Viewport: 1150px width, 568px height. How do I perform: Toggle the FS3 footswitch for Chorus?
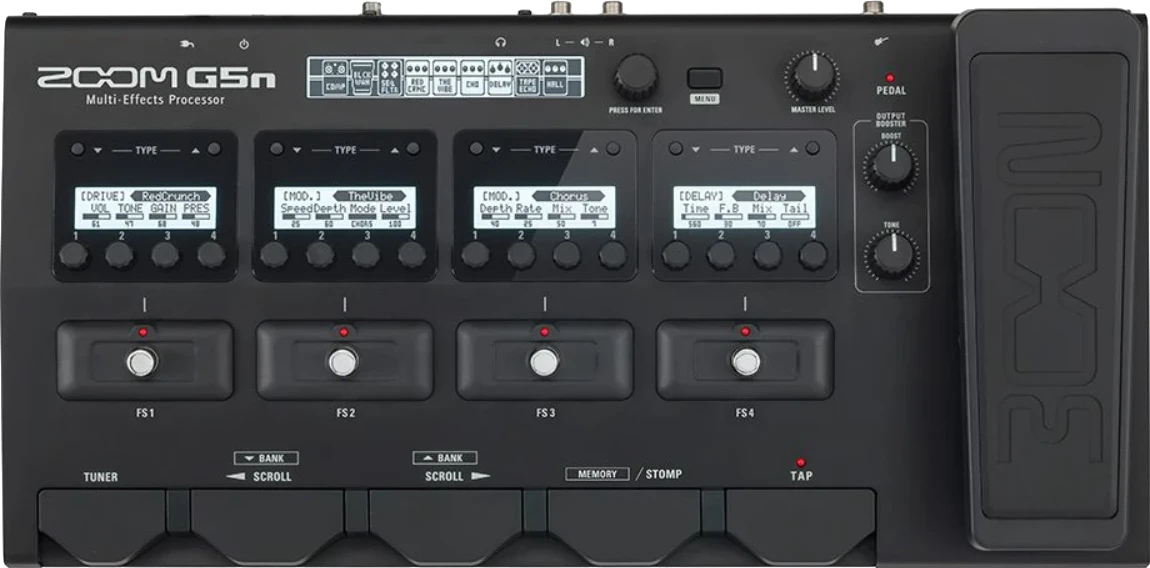[x=544, y=361]
